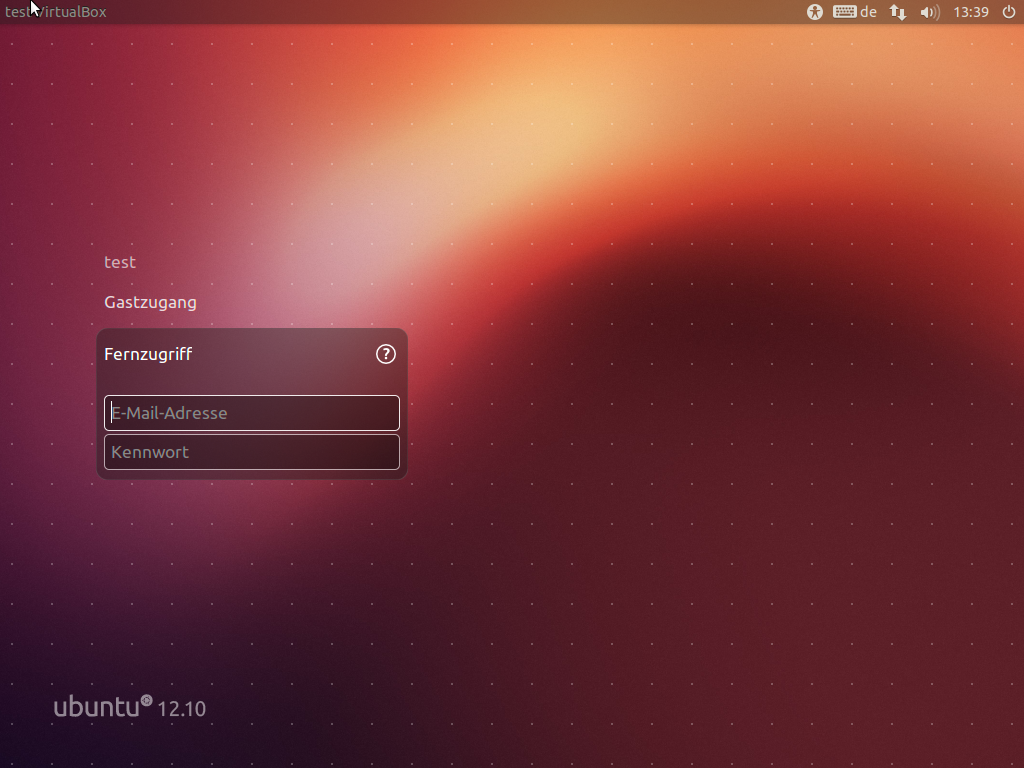The width and height of the screenshot is (1024, 768).
Task: Select the 'test' user account
Action: coord(120,263)
